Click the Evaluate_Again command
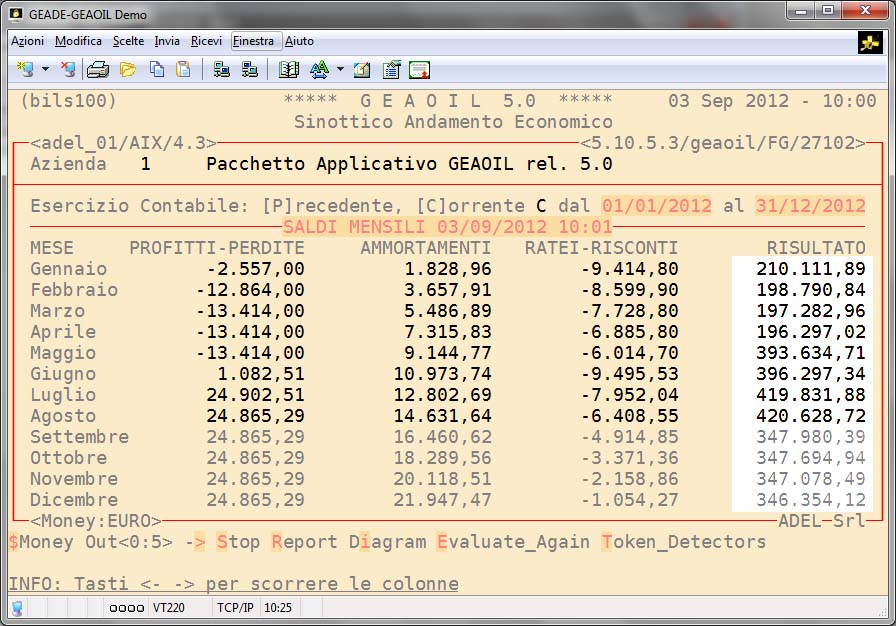This screenshot has height=626, width=896. pyautogui.click(x=512, y=542)
